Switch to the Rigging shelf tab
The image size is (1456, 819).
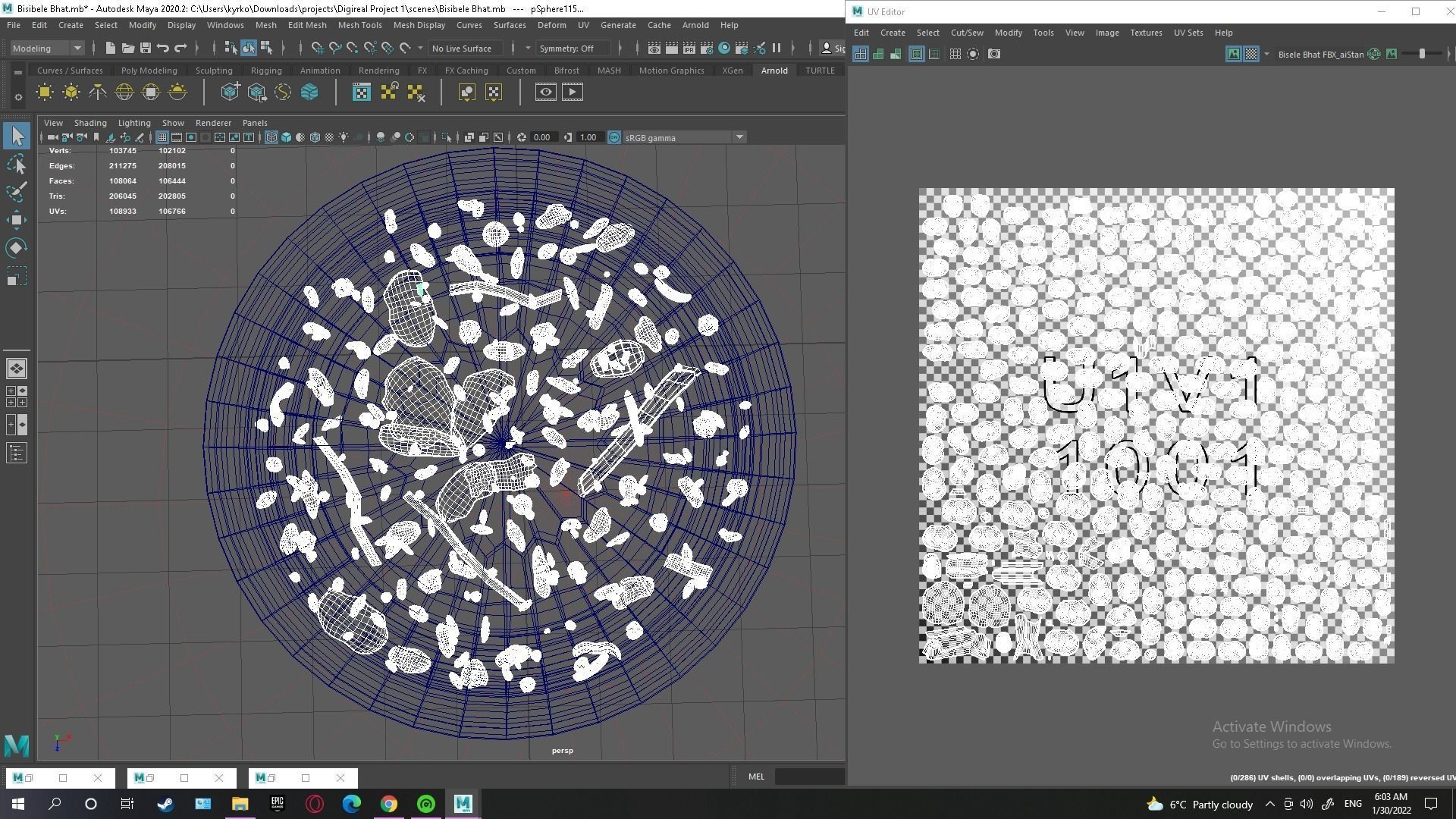point(266,71)
